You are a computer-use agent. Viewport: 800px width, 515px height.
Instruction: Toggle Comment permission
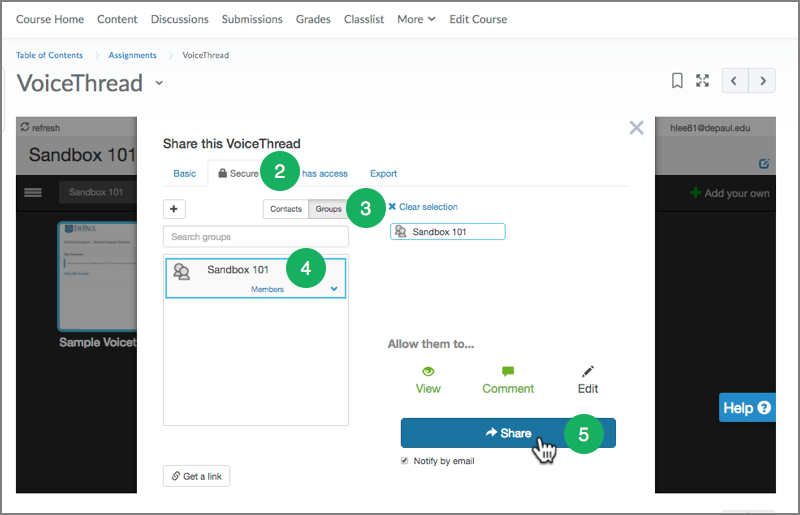508,381
